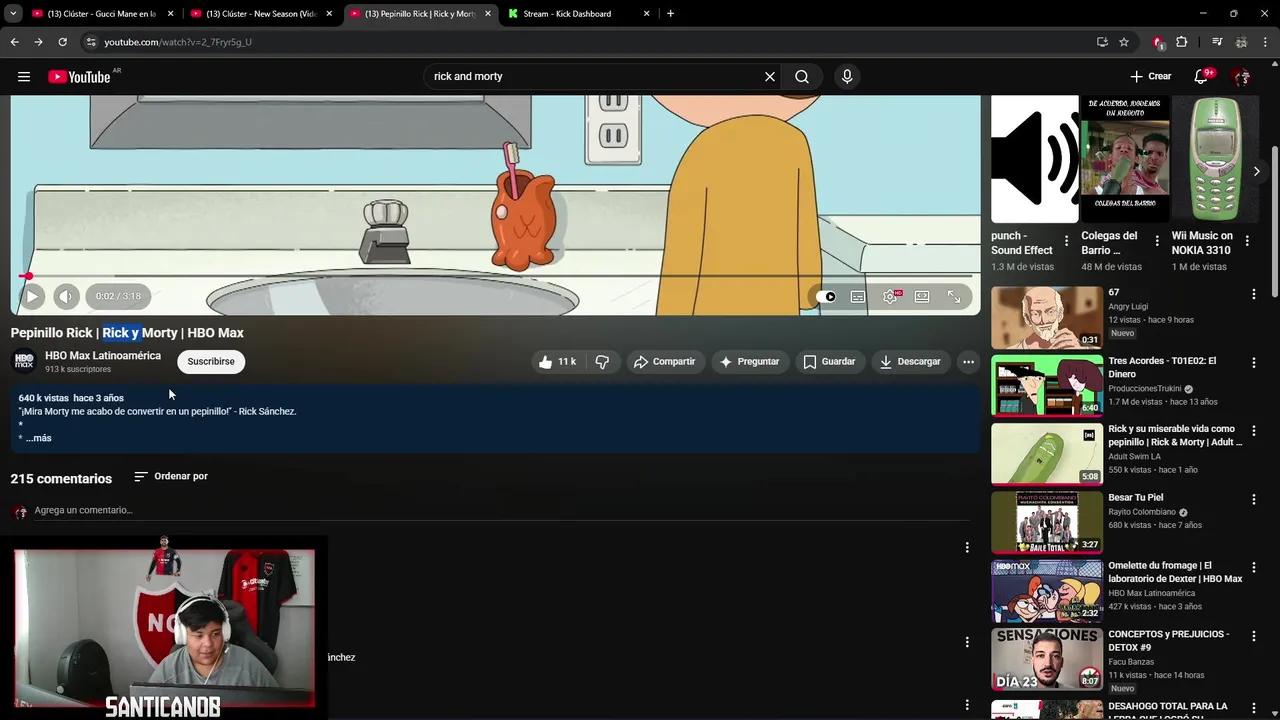Open a new browser tab
This screenshot has height=720, width=1280.
tap(670, 14)
